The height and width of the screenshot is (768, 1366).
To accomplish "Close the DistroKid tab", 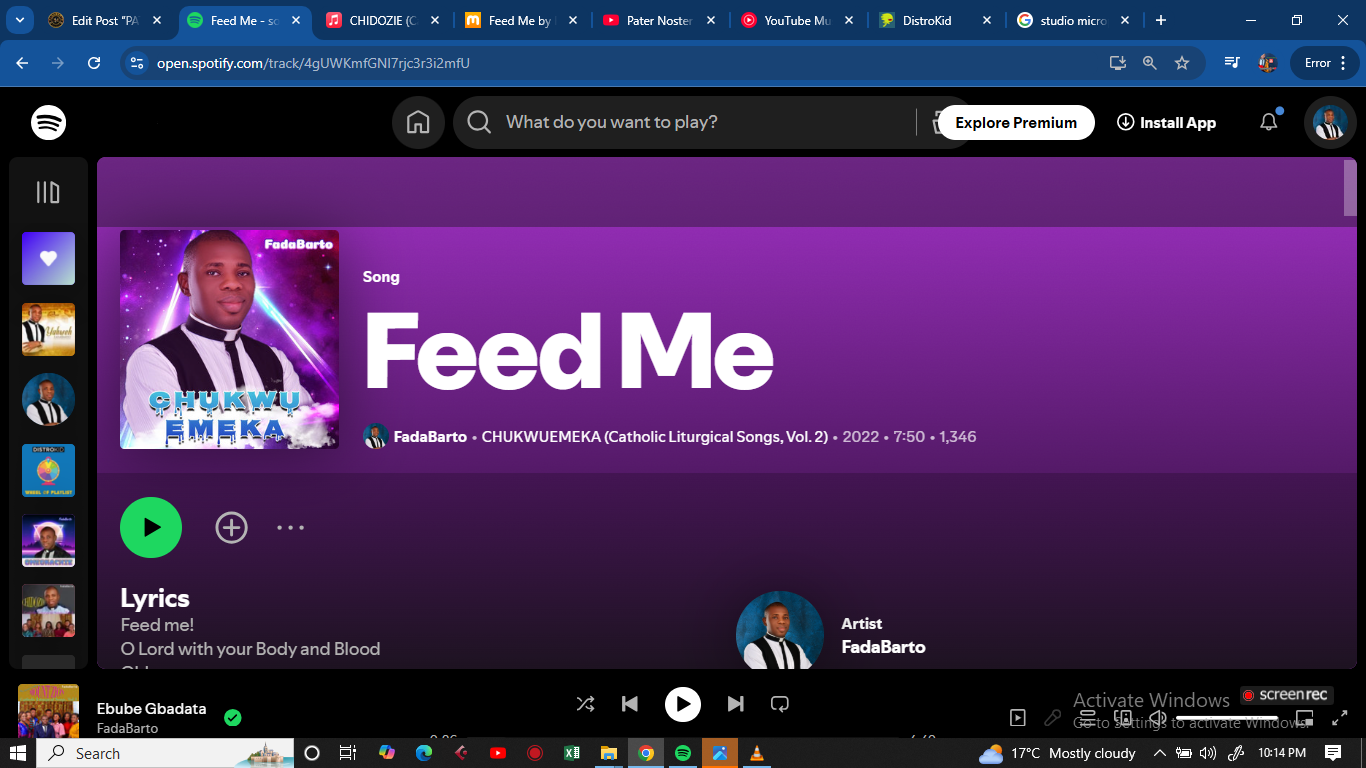I will point(987,20).
